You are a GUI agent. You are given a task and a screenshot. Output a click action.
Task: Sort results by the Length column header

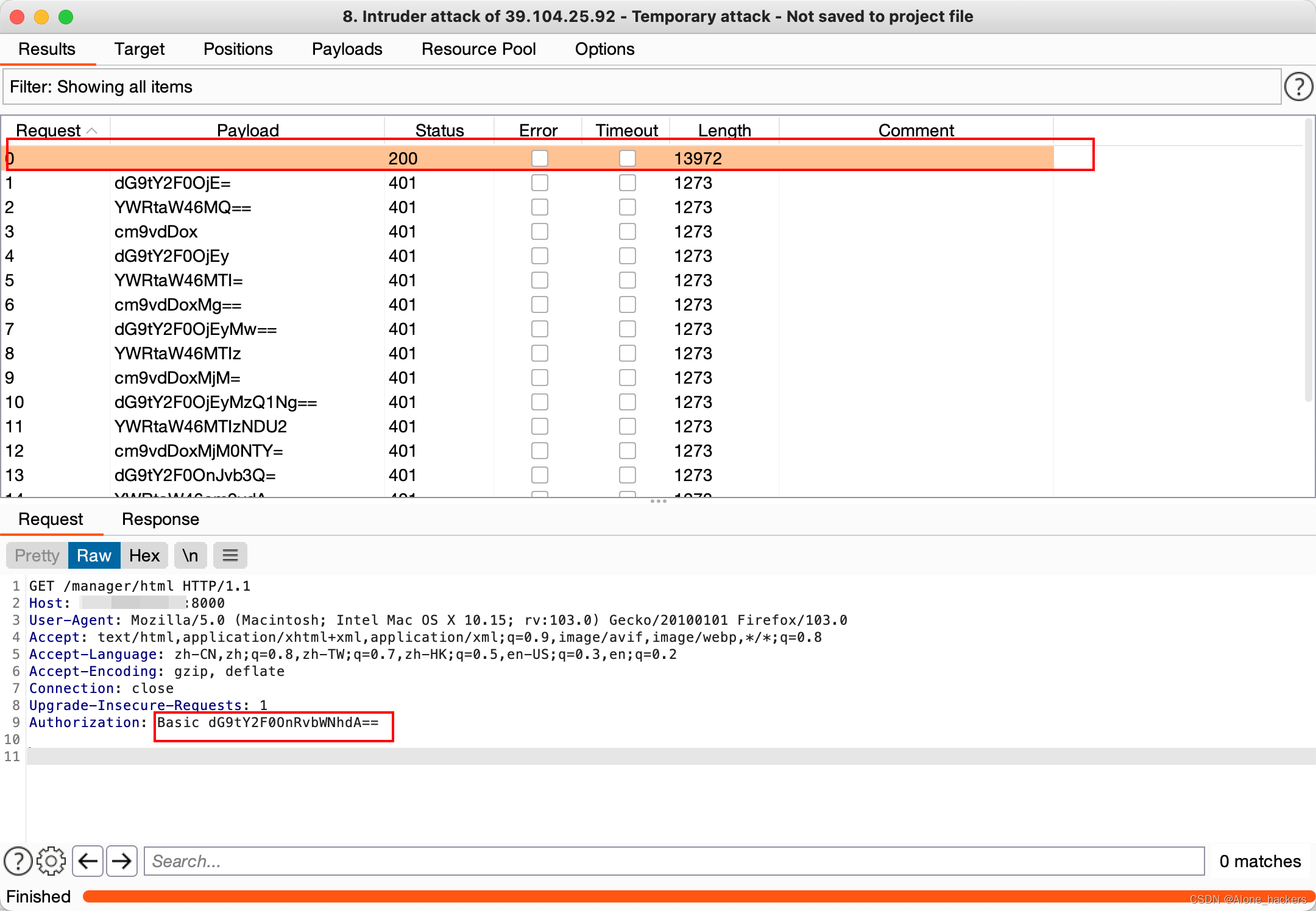click(724, 130)
